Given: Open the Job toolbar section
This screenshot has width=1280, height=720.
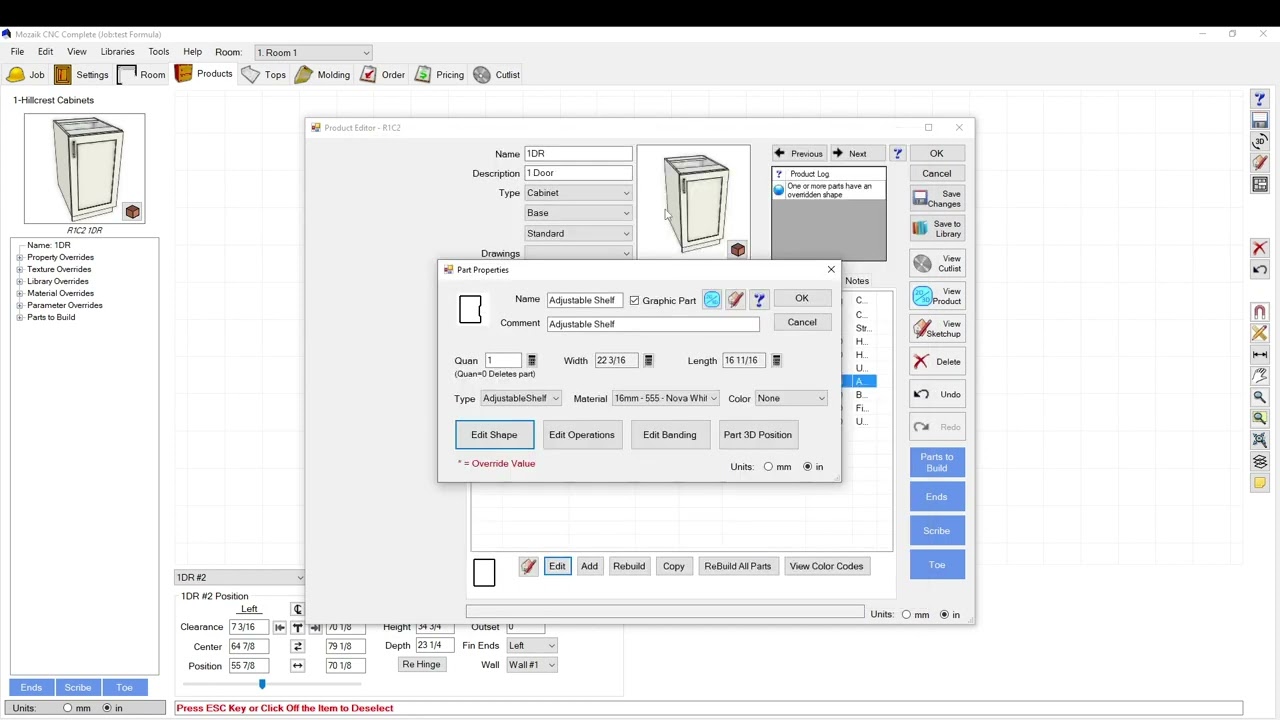Looking at the screenshot, I should pyautogui.click(x=26, y=75).
